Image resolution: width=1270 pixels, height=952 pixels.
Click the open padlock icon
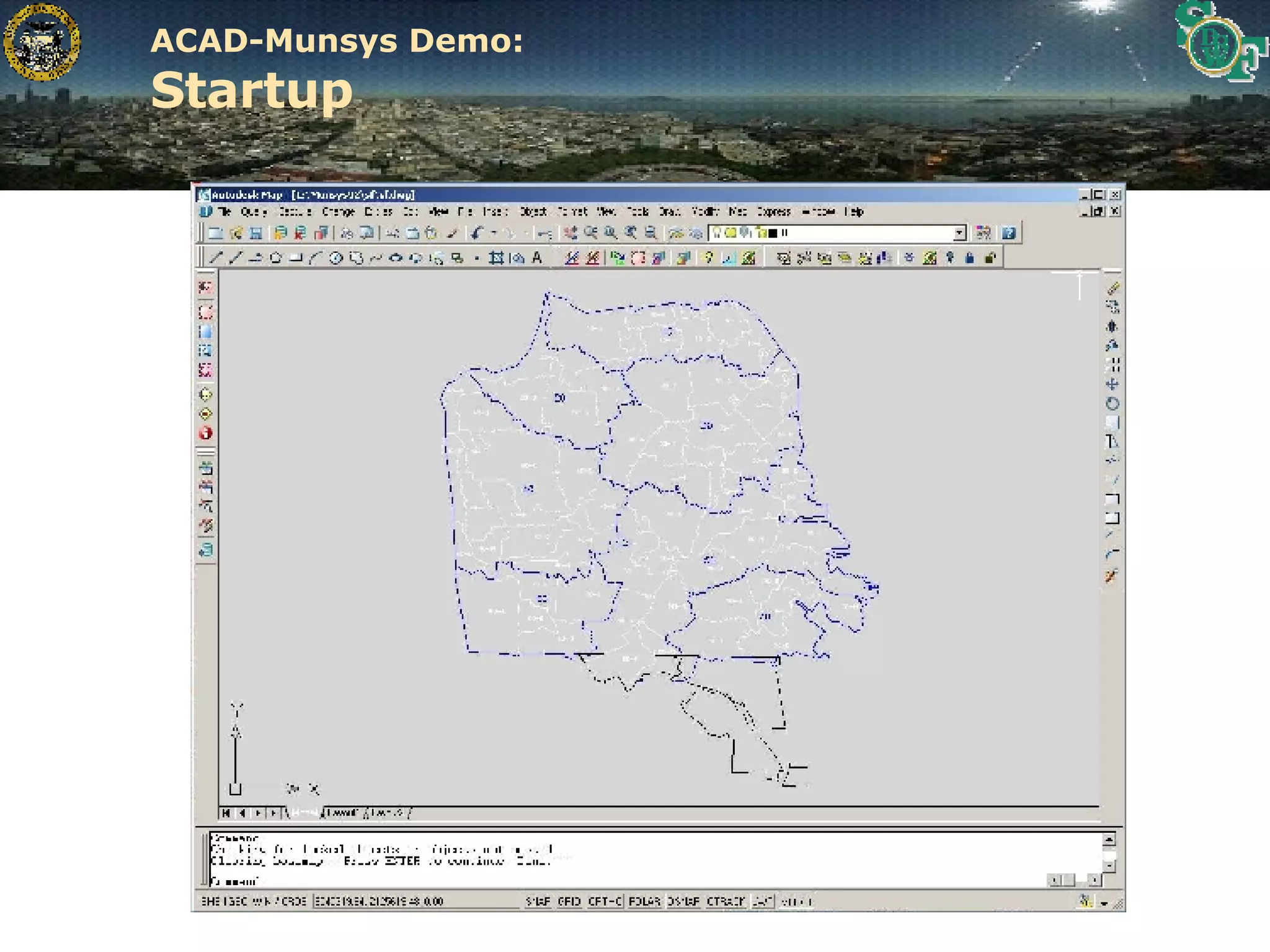click(990, 258)
